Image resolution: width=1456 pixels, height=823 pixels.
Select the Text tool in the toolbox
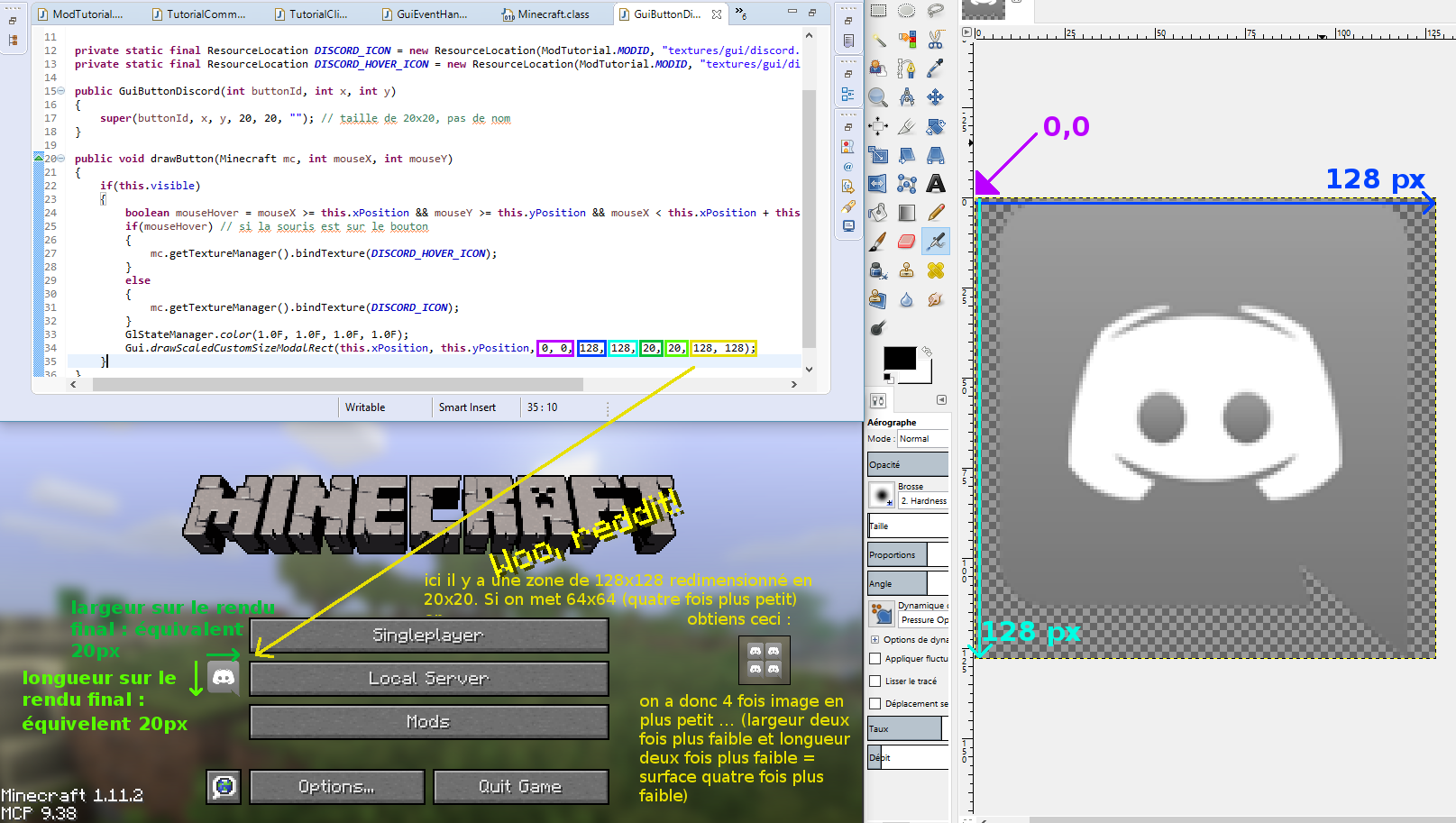[x=936, y=184]
